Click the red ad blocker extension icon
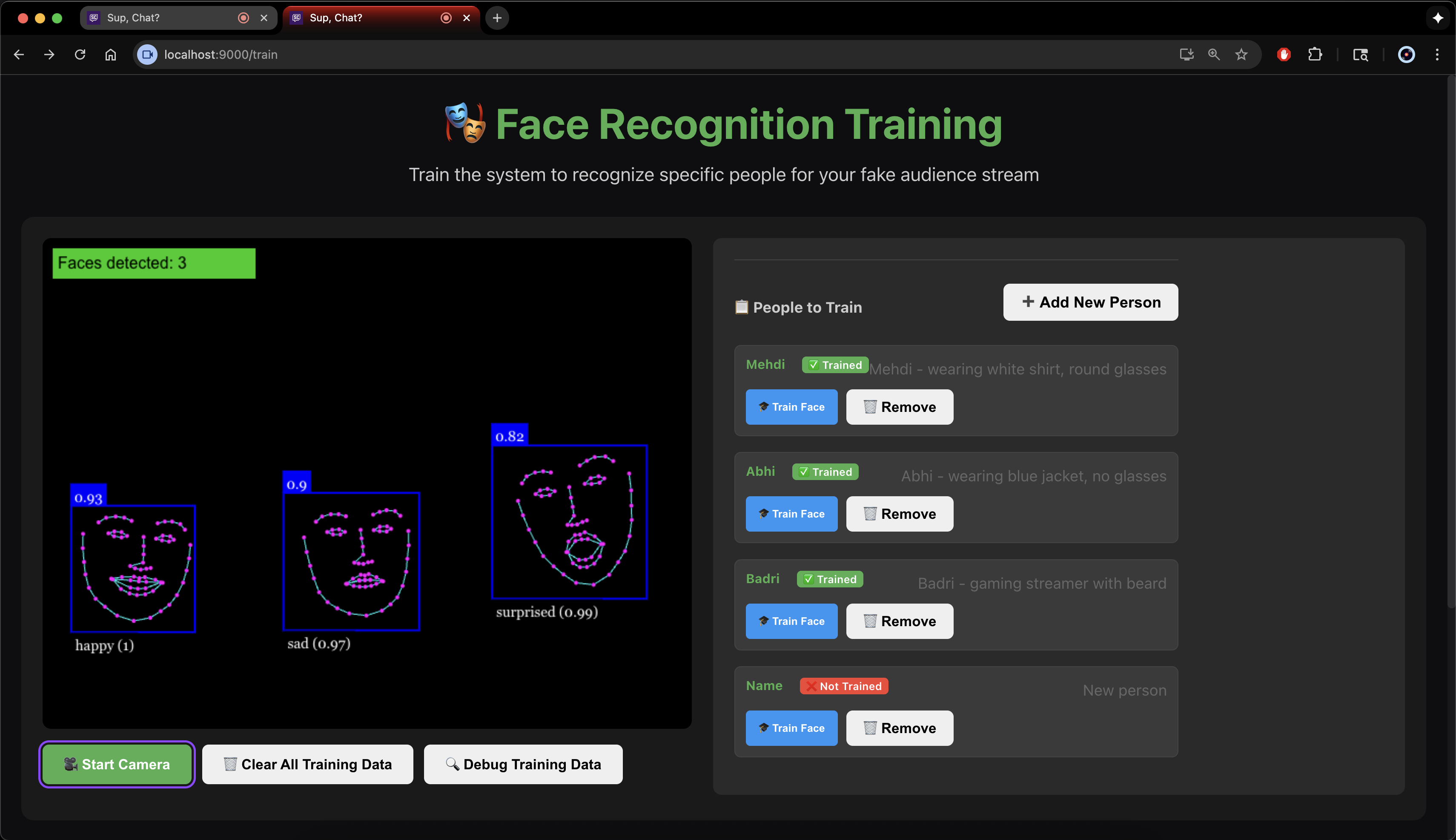Viewport: 1456px width, 840px height. [1284, 54]
